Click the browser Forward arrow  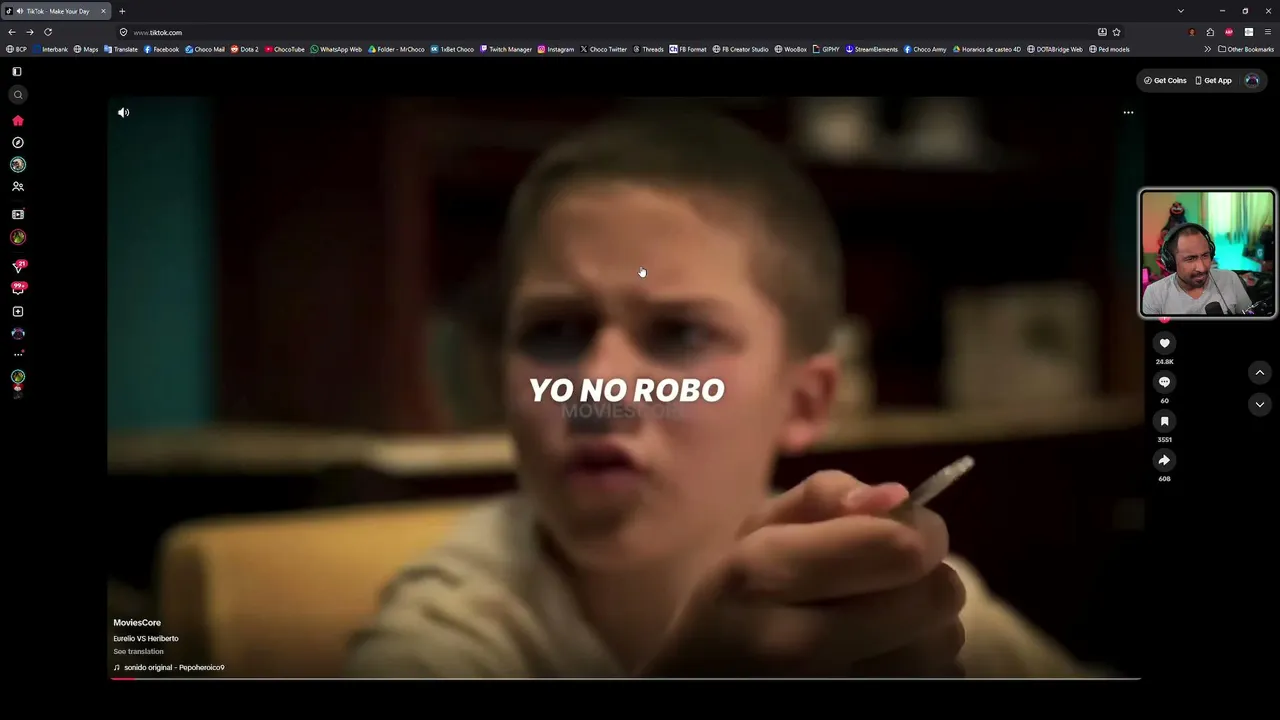(x=30, y=32)
